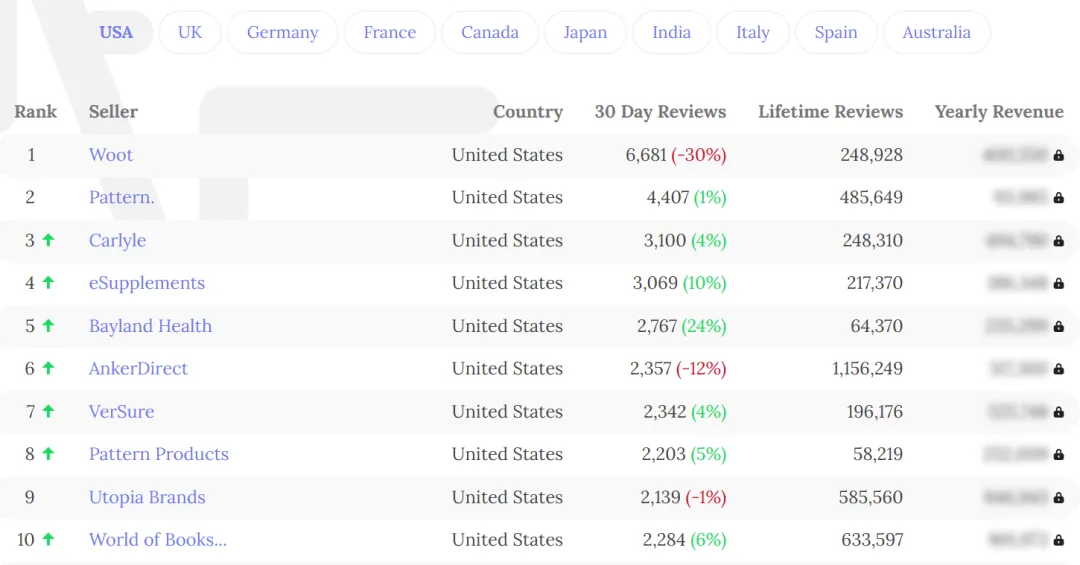This screenshot has height=565, width=1080.
Task: Click the green up arrow for rank 10
Action: (48, 539)
